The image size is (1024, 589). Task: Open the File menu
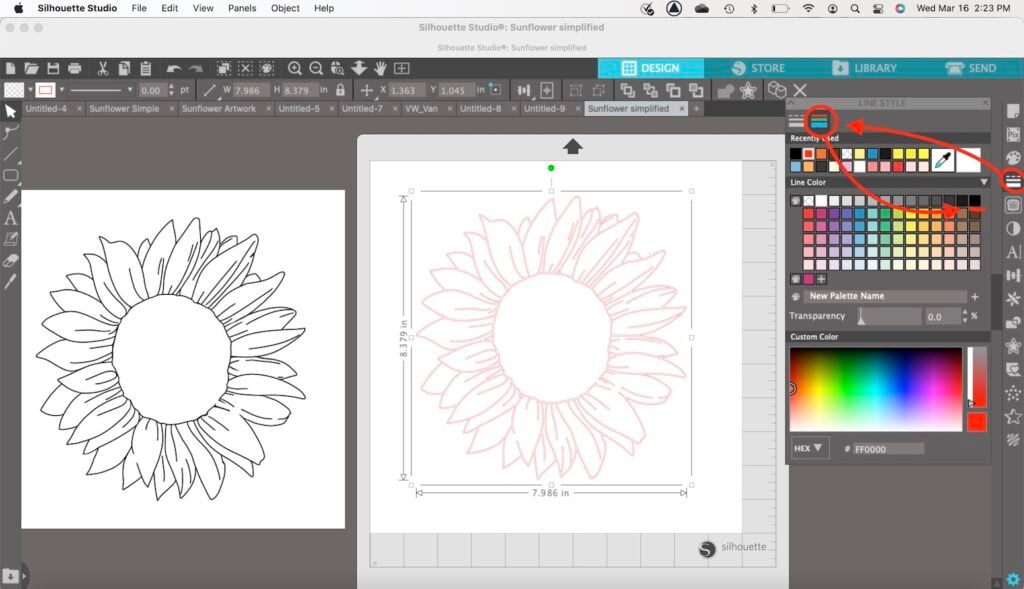coord(139,8)
